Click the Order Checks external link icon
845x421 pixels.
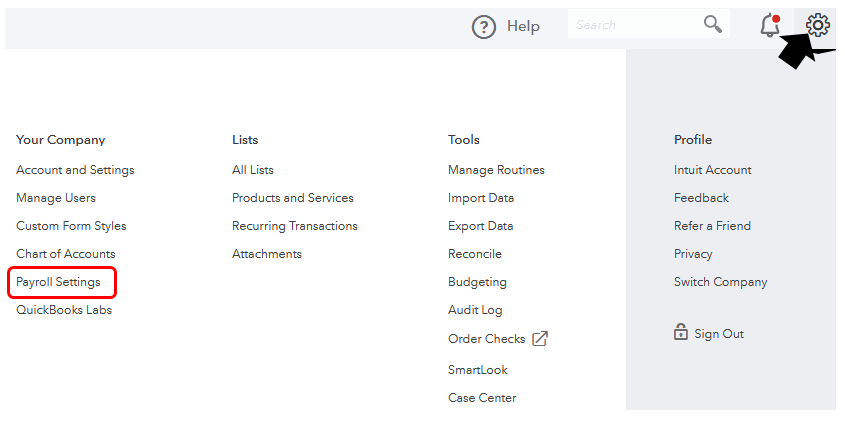tap(540, 338)
